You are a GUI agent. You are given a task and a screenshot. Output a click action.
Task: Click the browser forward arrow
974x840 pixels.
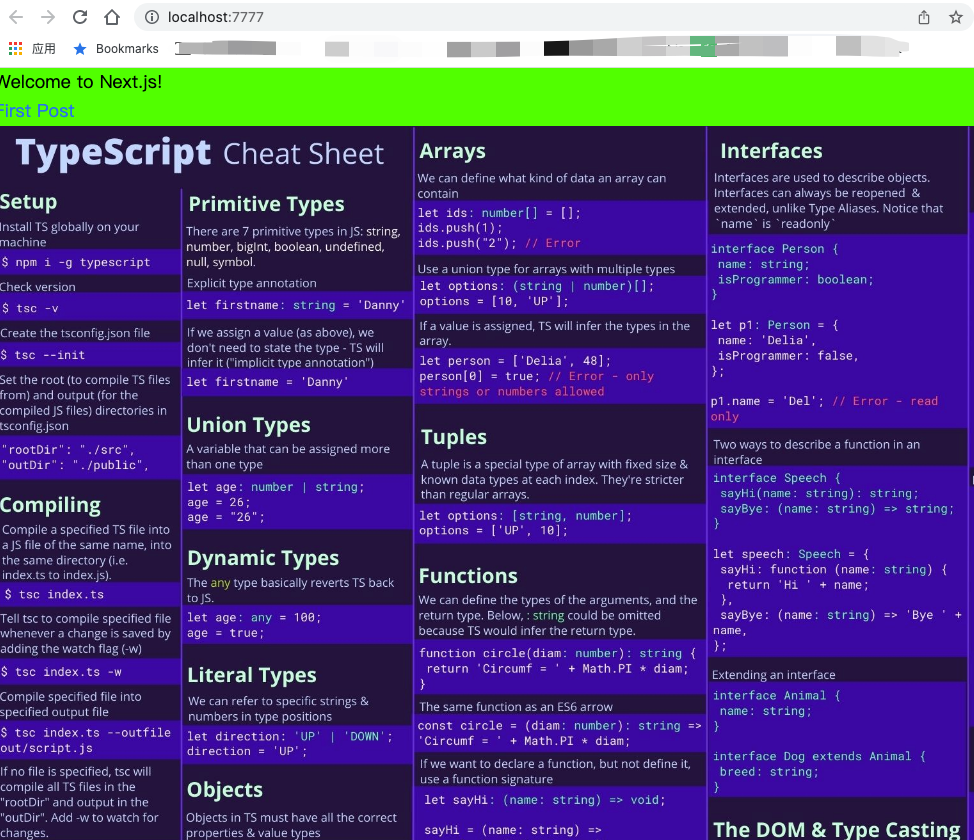click(48, 17)
